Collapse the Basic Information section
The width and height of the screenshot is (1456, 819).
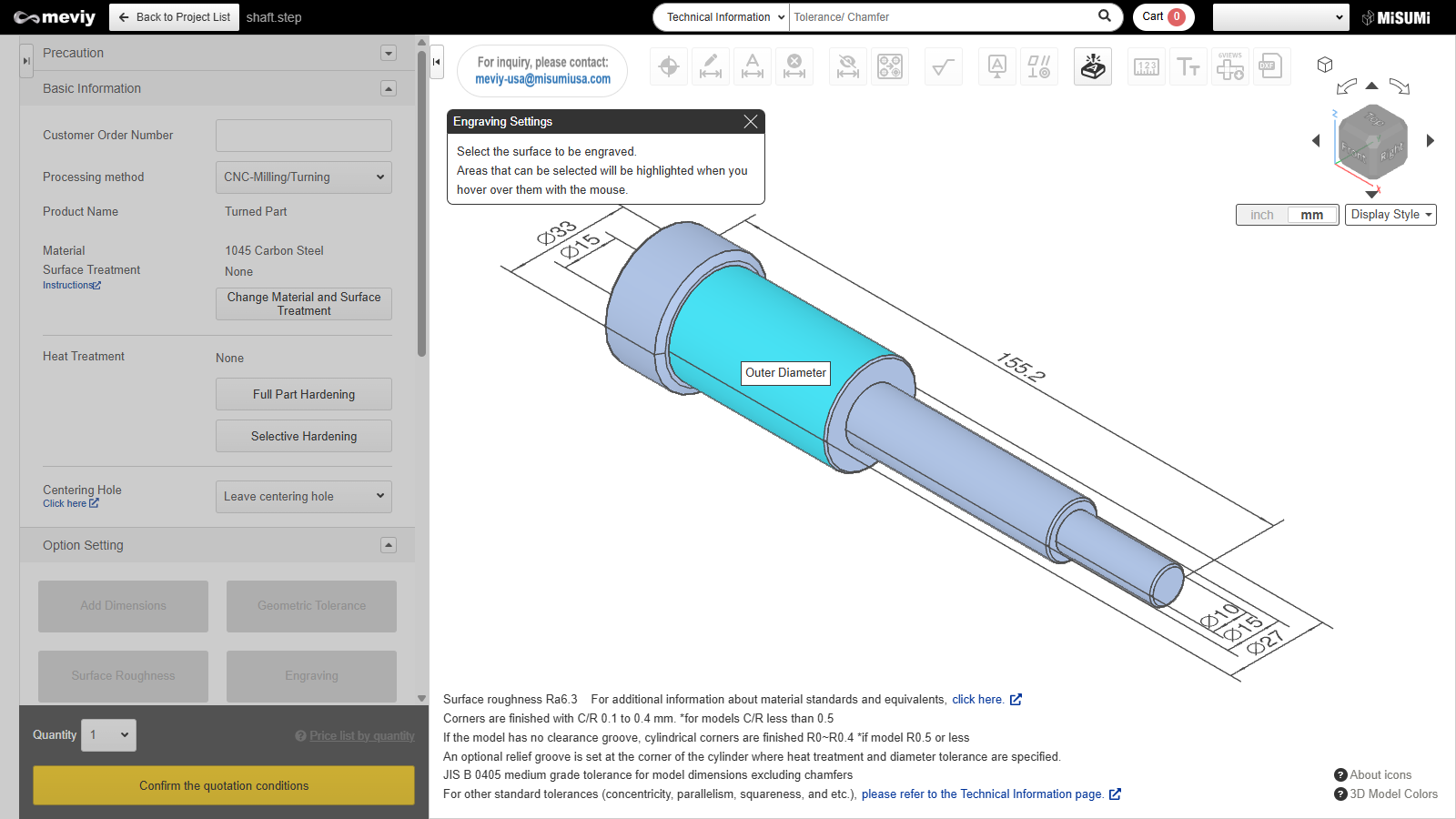click(389, 89)
